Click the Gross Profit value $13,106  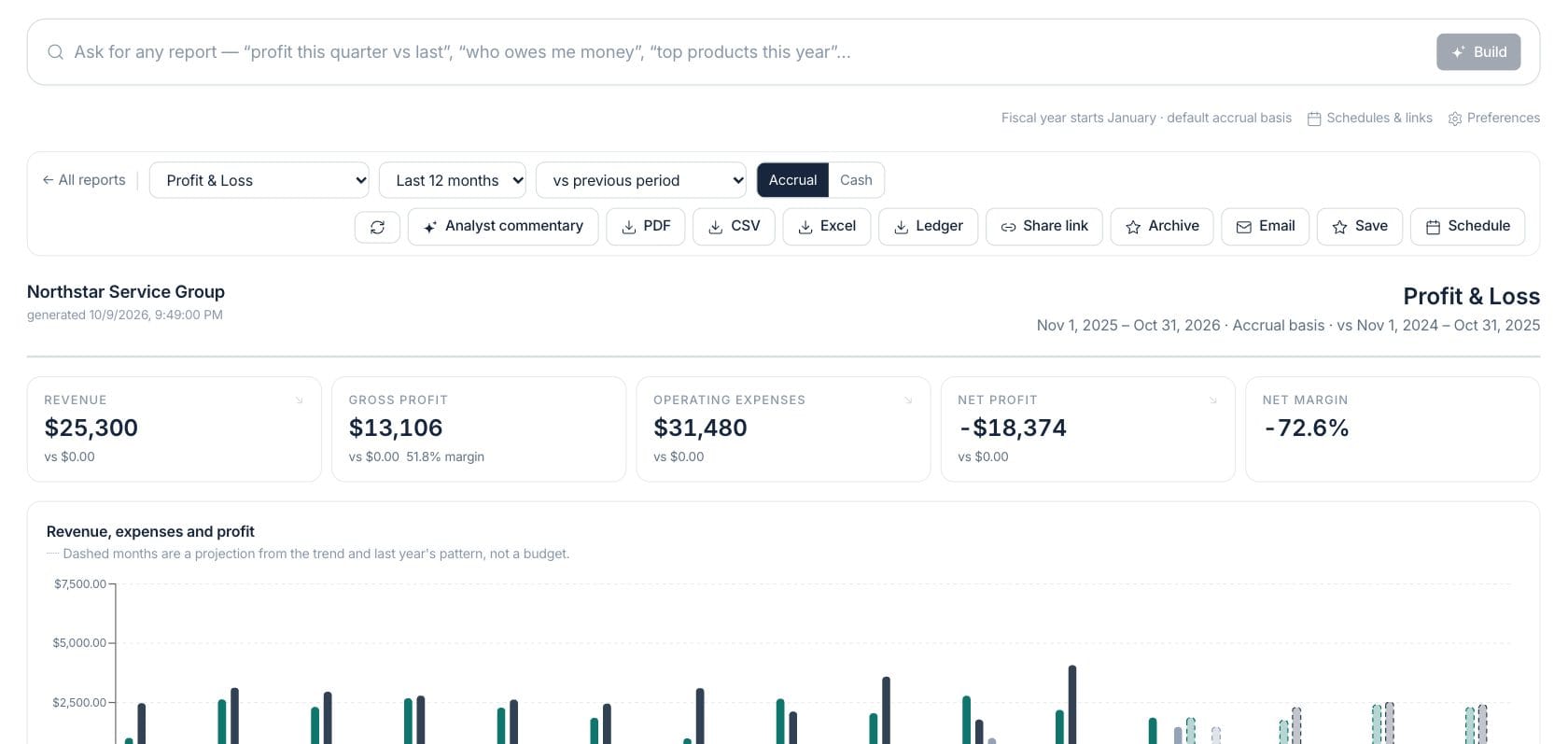tap(396, 428)
